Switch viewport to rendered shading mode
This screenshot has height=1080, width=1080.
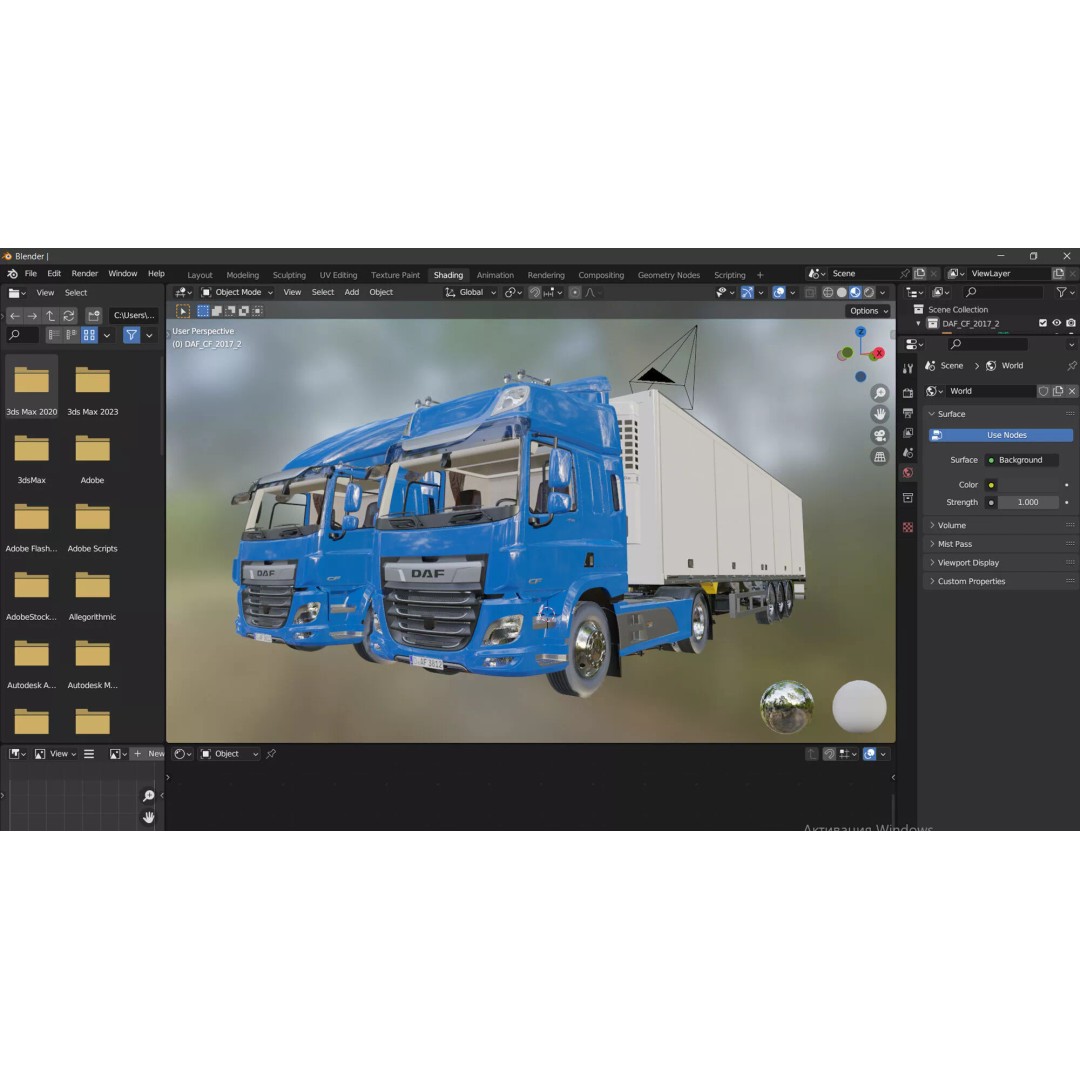click(x=868, y=292)
